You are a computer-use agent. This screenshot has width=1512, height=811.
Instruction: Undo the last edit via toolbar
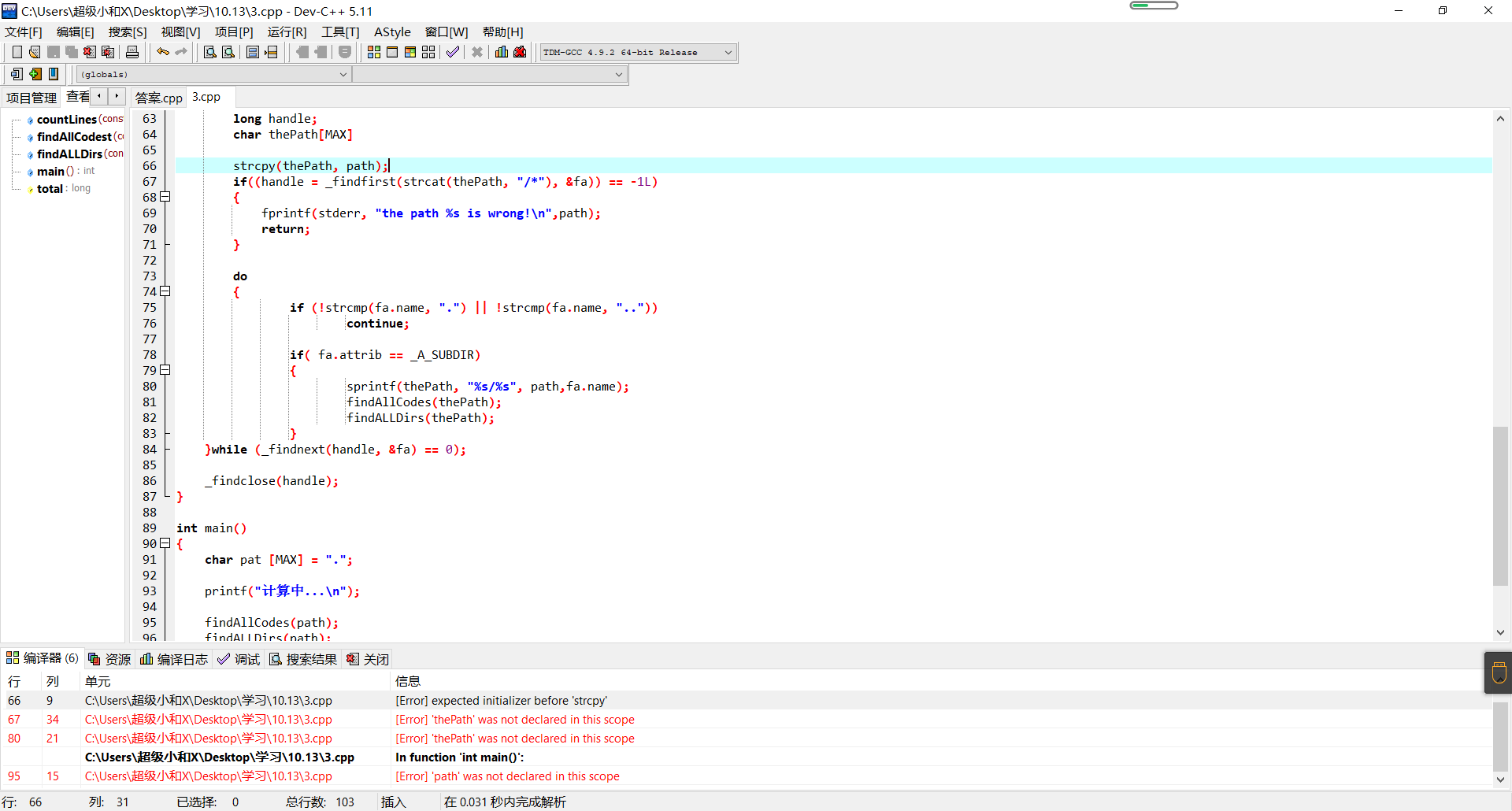click(163, 52)
